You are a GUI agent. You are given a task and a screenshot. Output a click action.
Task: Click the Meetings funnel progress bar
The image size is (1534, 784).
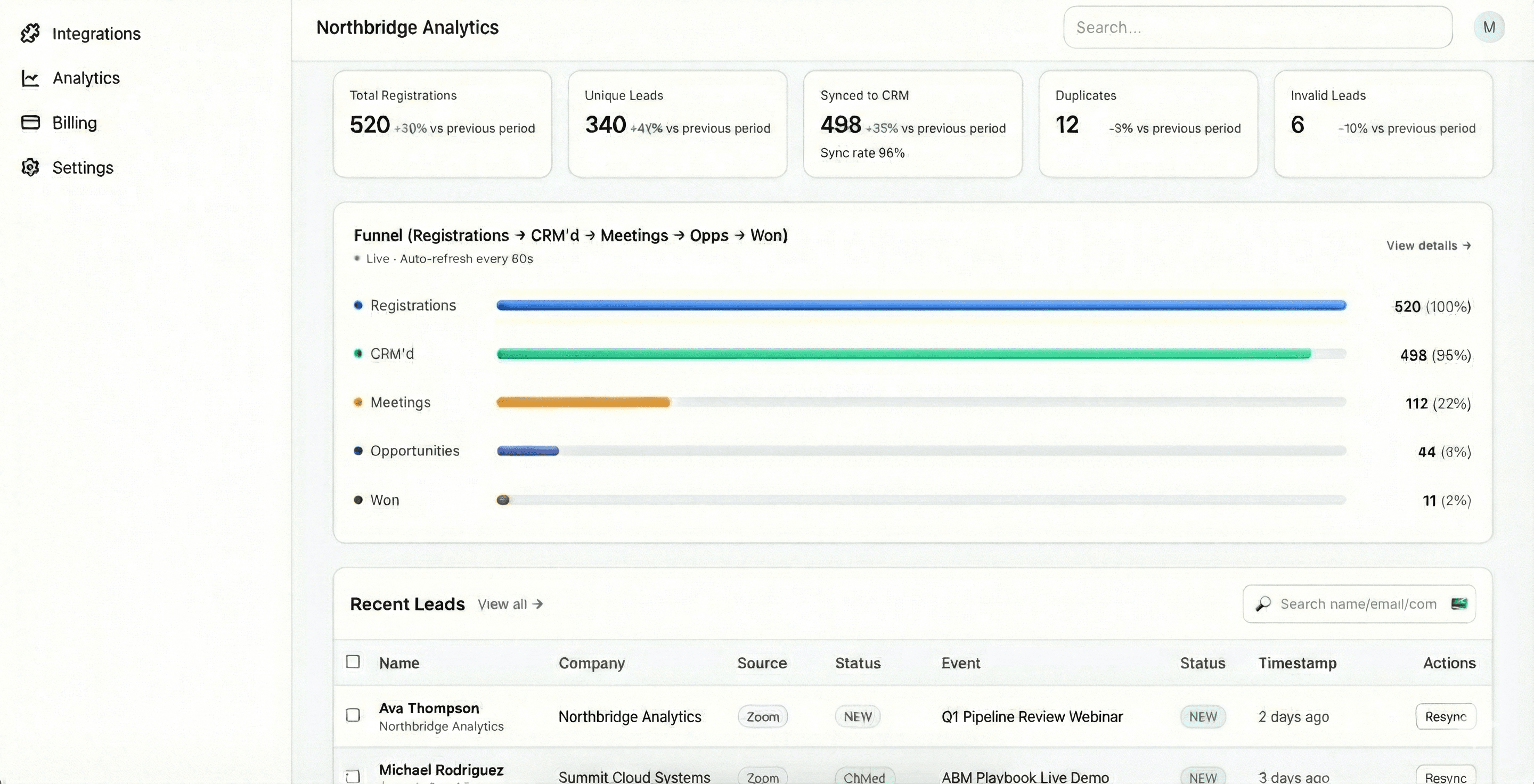point(584,403)
